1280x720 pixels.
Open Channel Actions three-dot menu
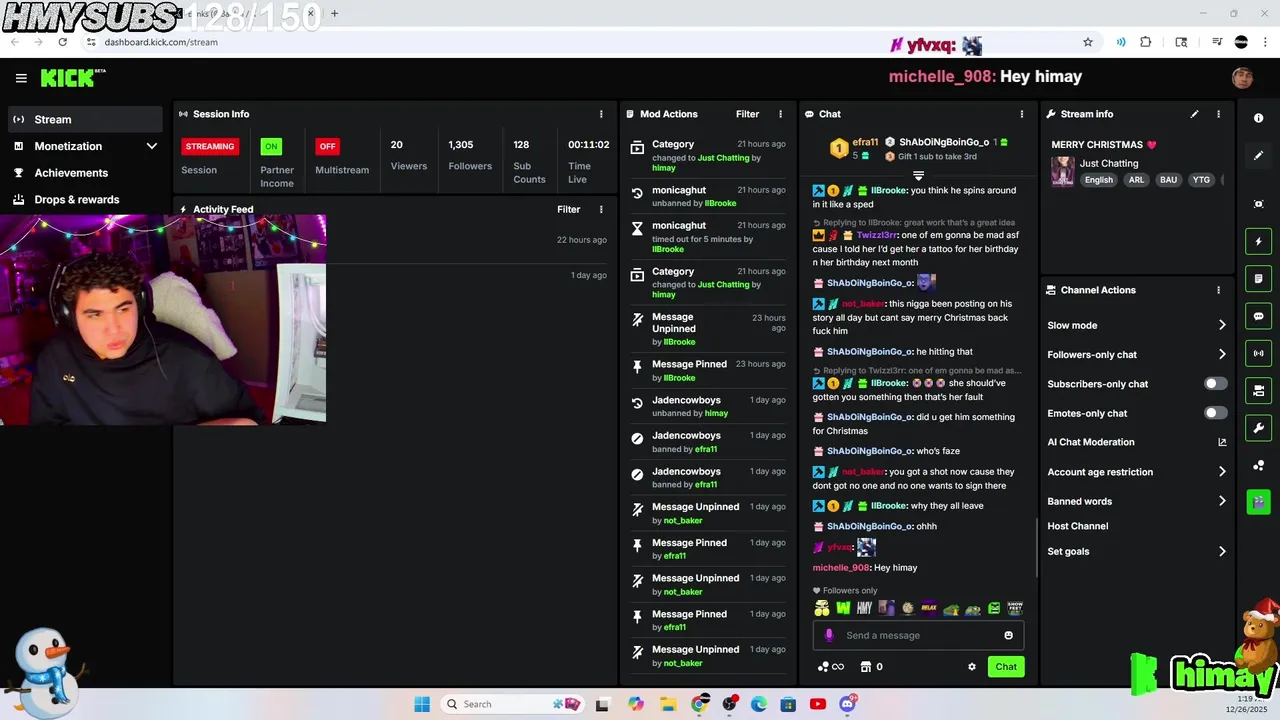click(x=1218, y=290)
